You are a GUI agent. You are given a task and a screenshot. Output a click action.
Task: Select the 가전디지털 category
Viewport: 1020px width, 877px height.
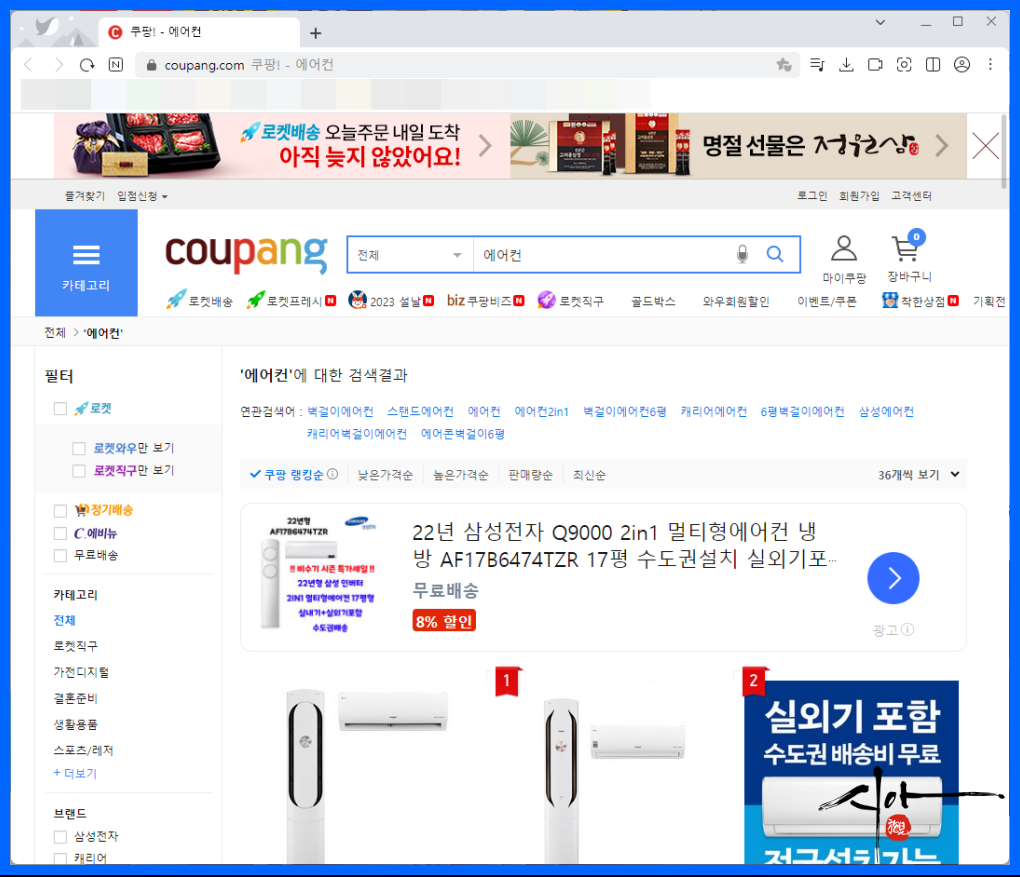tap(81, 672)
